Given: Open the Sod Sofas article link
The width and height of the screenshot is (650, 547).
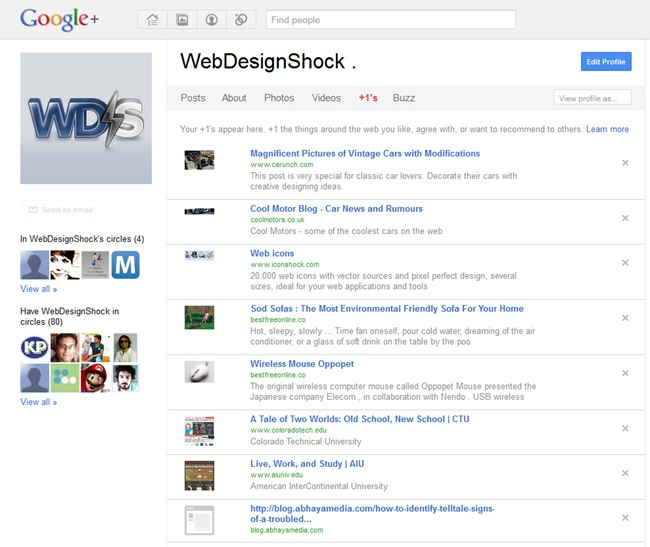Looking at the screenshot, I should coord(386,309).
